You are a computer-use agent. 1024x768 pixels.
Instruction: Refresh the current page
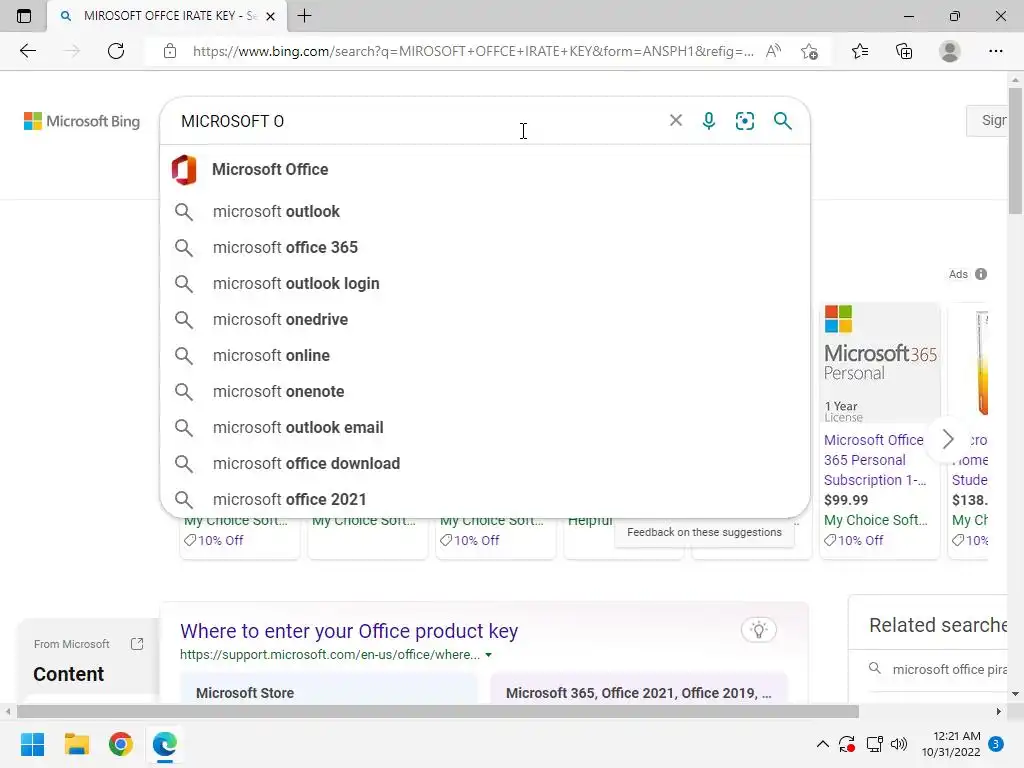[x=116, y=51]
